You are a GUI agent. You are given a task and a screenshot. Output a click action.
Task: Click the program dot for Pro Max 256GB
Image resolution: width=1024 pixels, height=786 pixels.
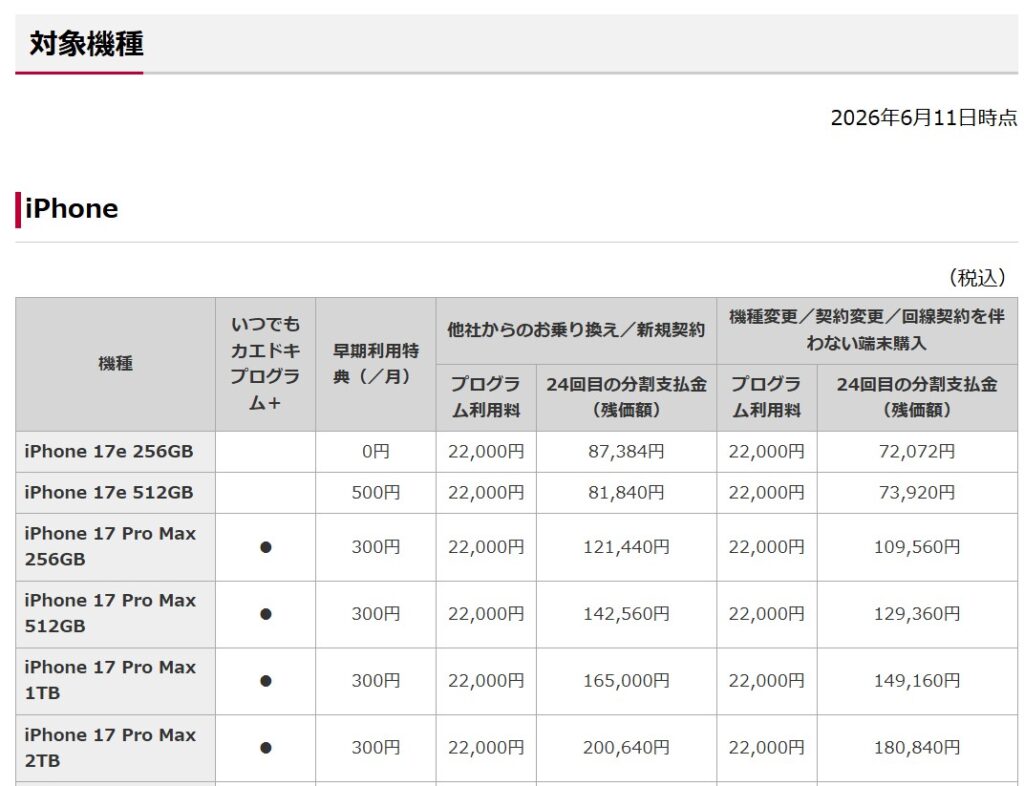click(x=266, y=548)
